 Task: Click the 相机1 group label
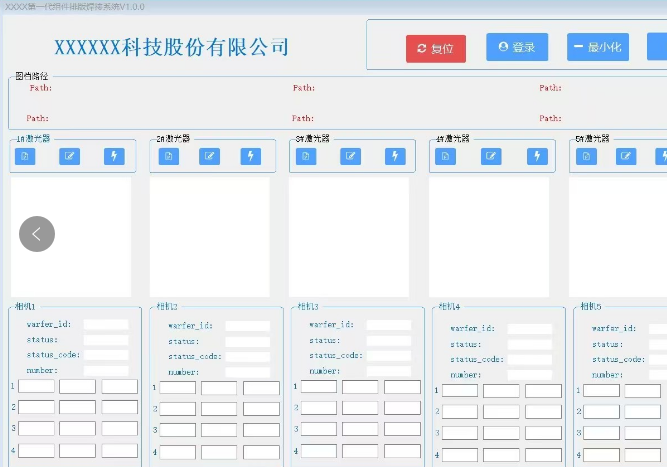[25, 306]
